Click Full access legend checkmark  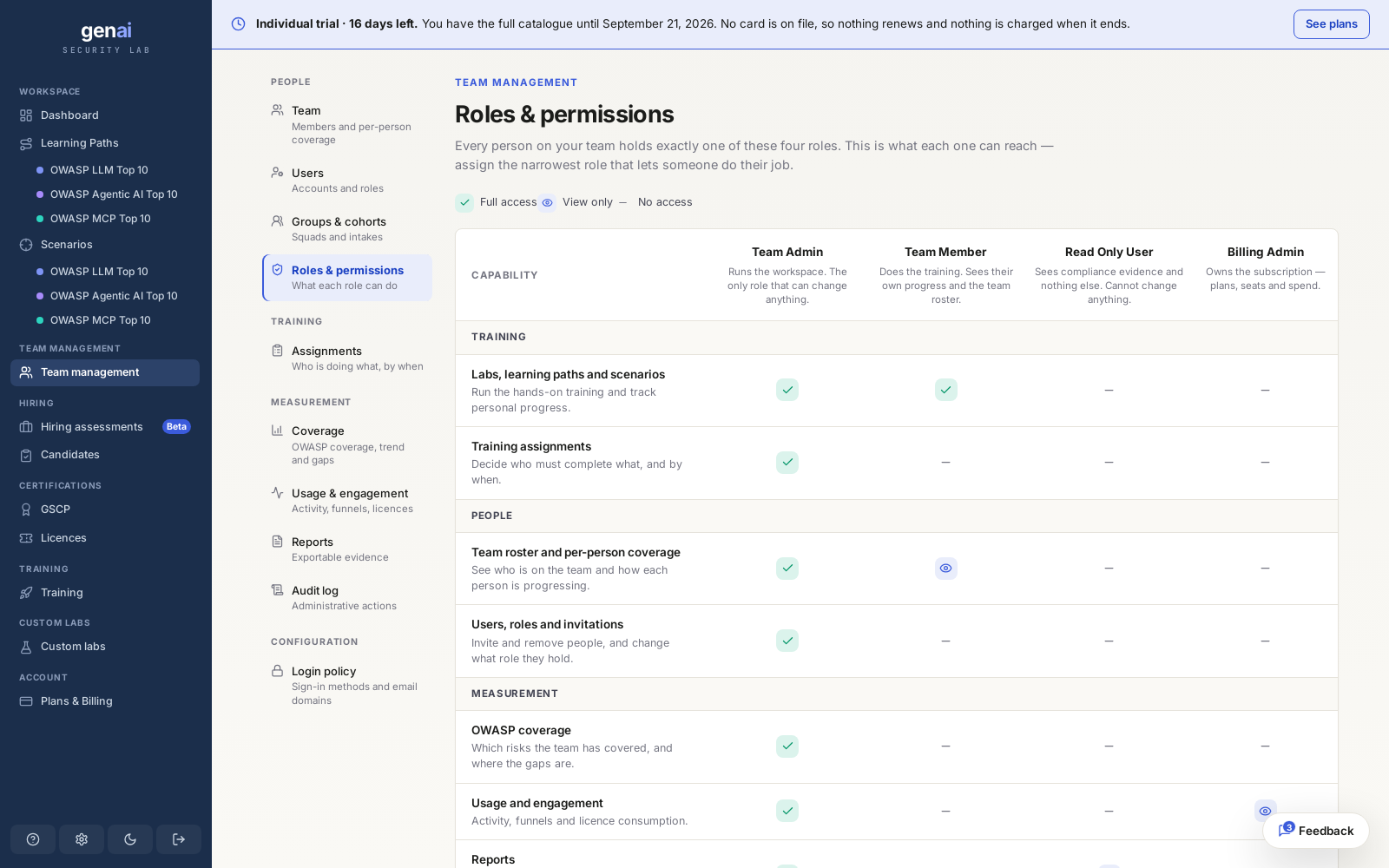(464, 203)
